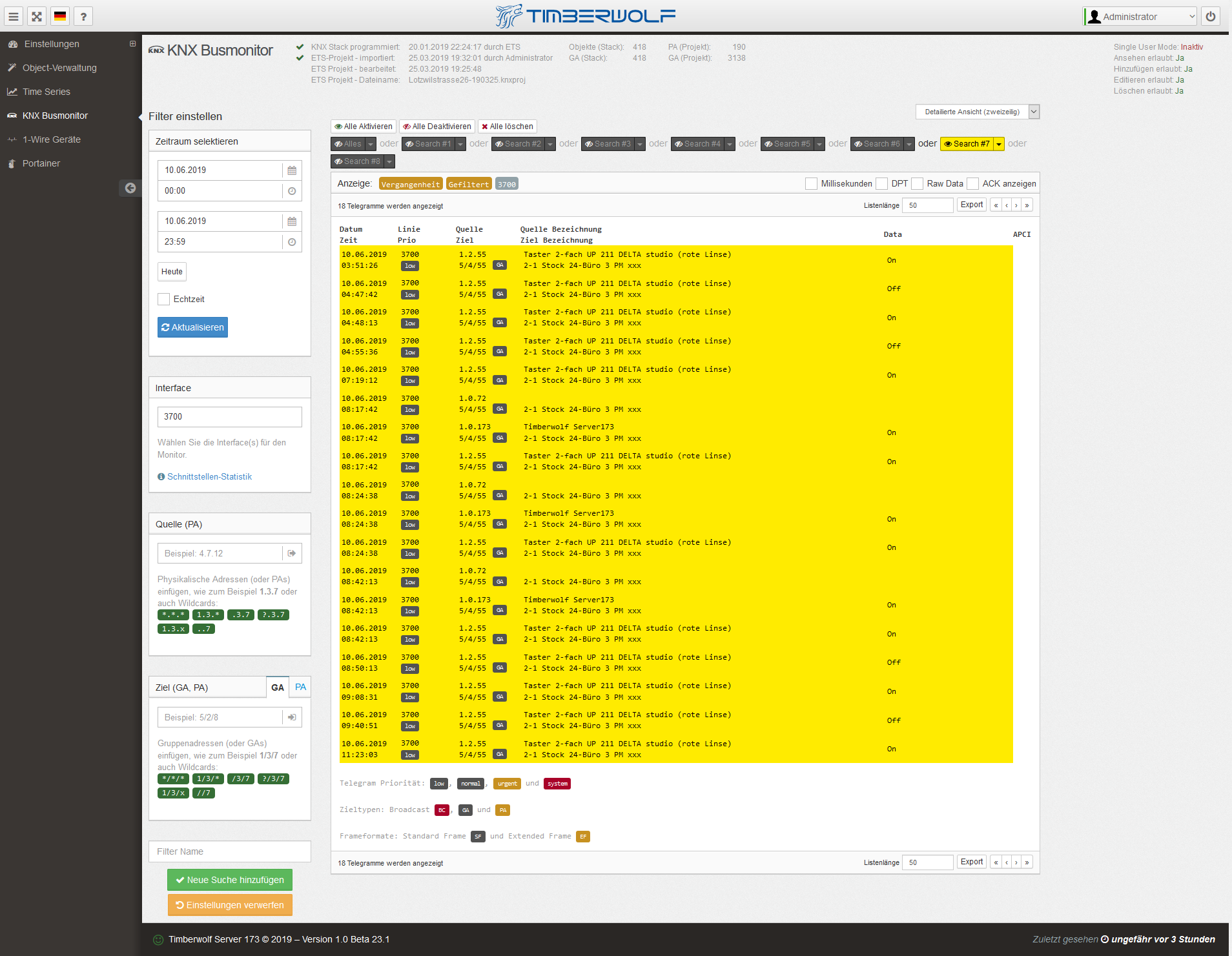Toggle visibility of Alles filter
1232x956 pixels.
[x=348, y=144]
